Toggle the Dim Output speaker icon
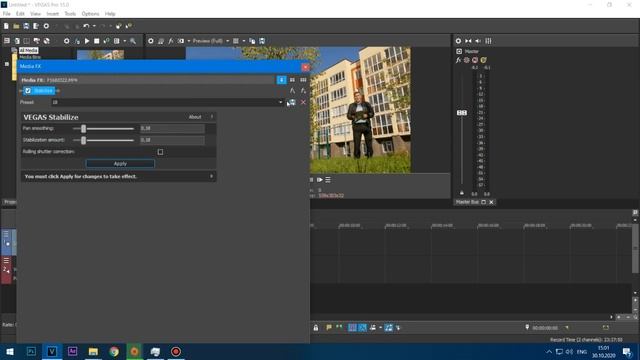The image size is (640, 360). click(478, 41)
